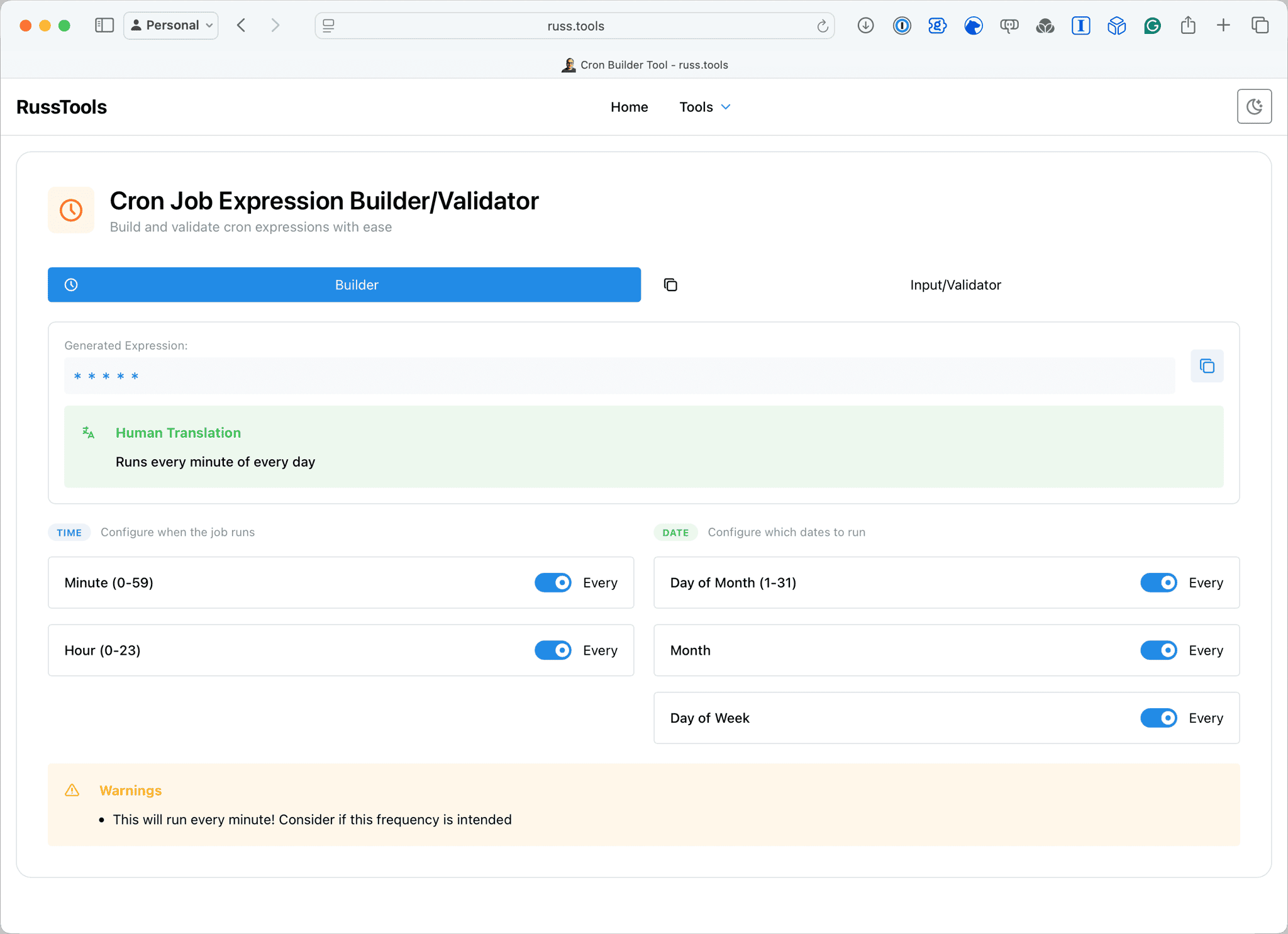This screenshot has width=1288, height=934.
Task: Go to Home in navigation
Action: tap(629, 107)
